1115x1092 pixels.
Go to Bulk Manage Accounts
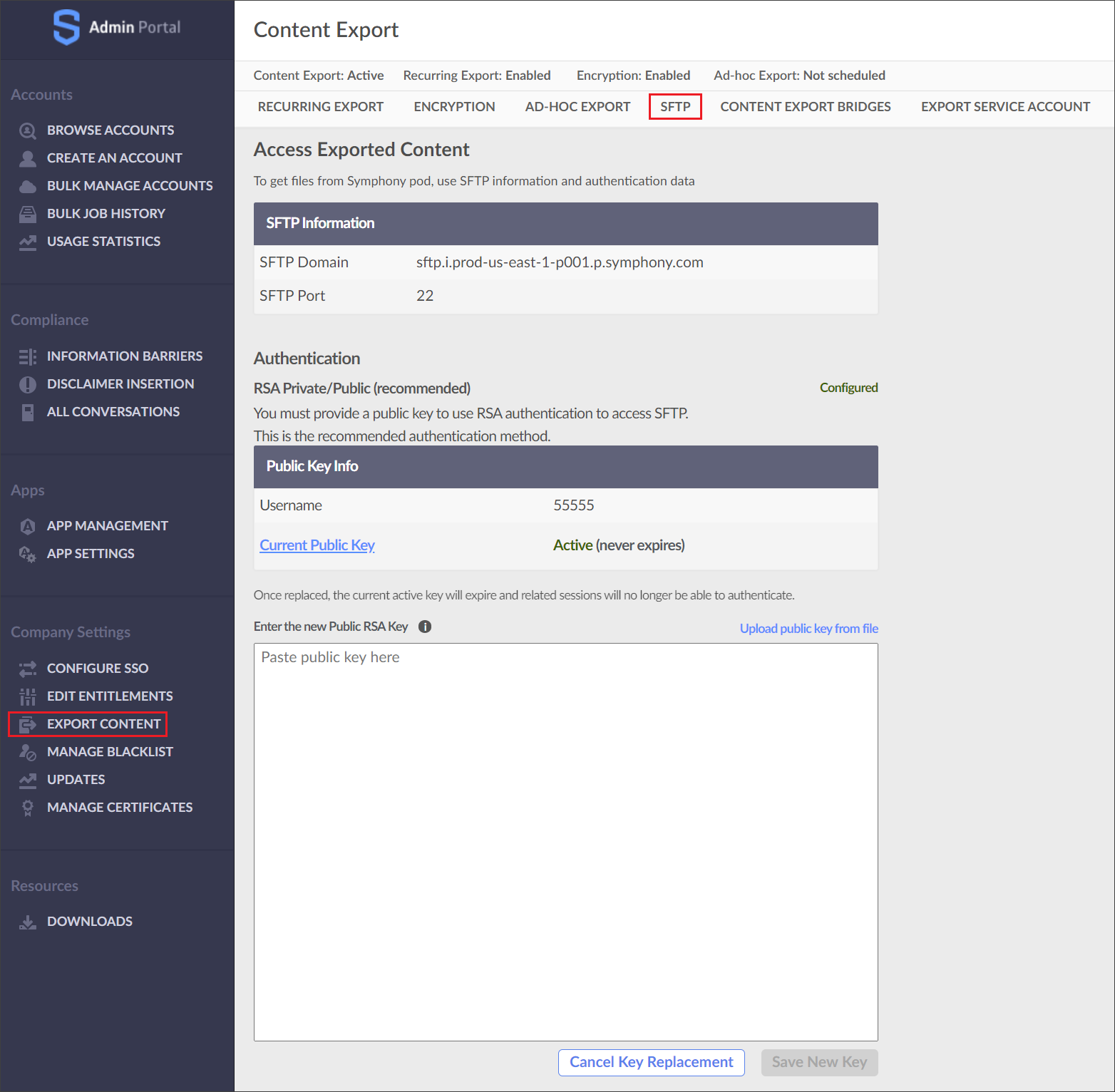click(x=130, y=186)
